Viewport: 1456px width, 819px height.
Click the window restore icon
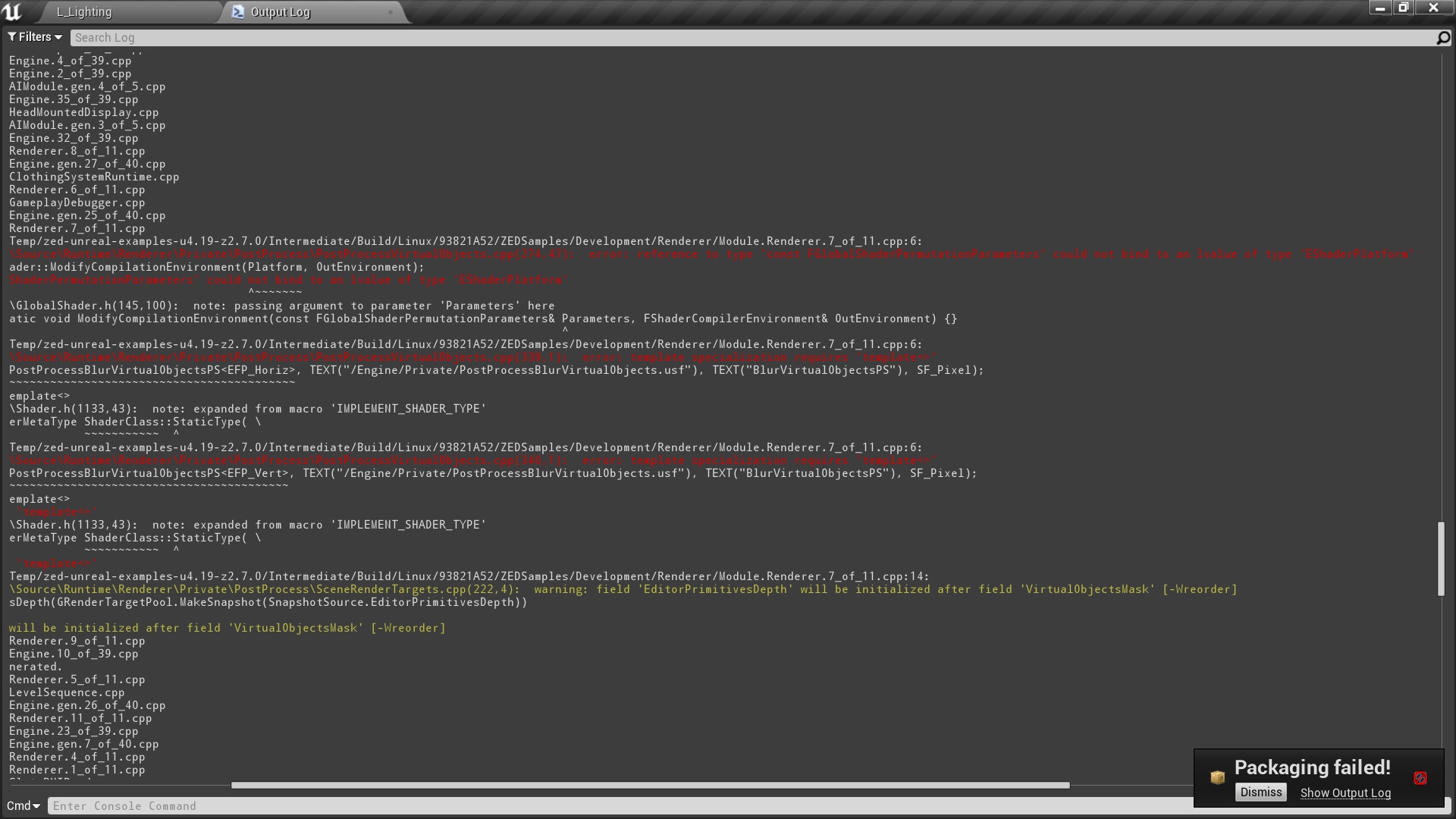tap(1403, 8)
